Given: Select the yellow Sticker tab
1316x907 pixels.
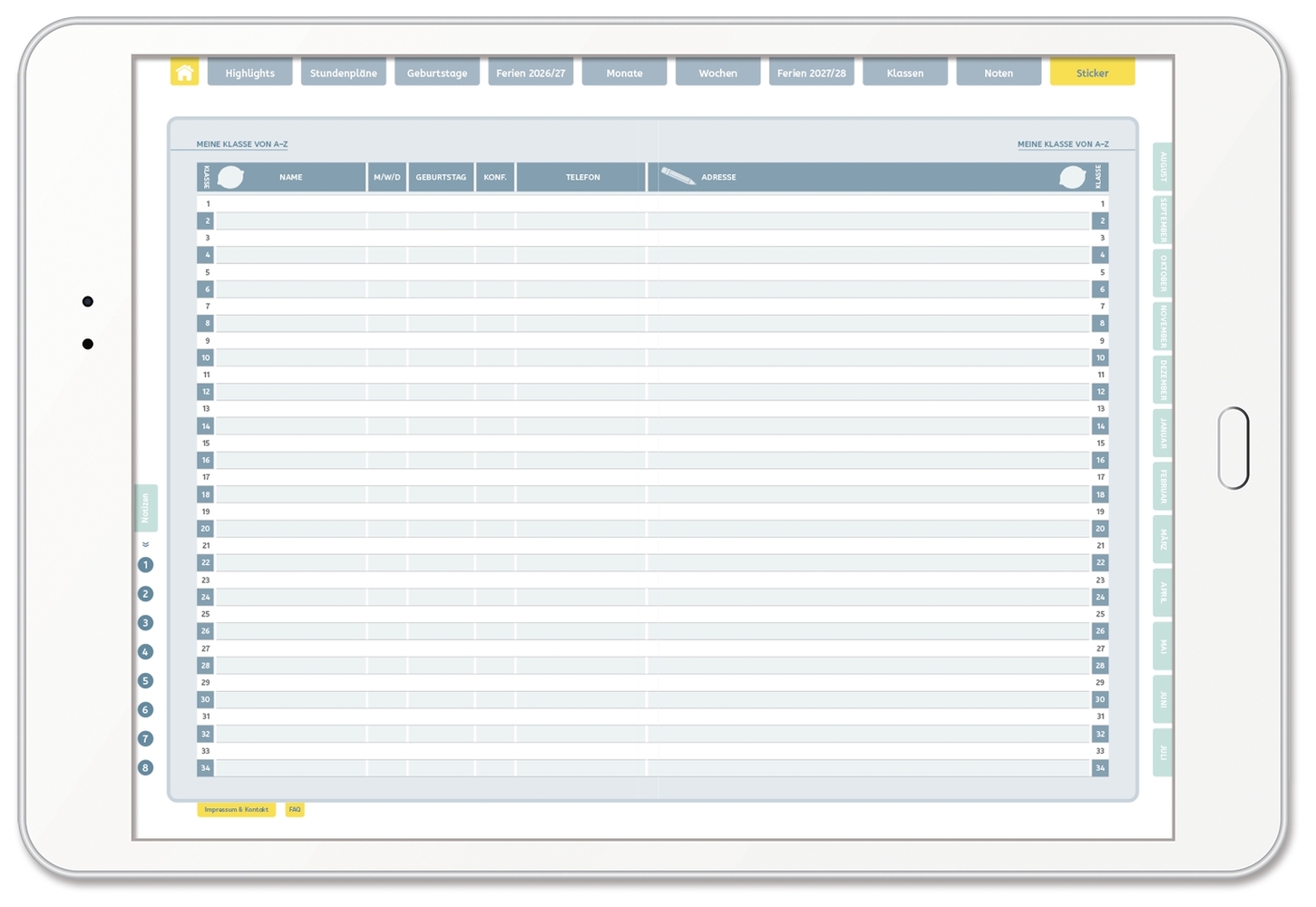Looking at the screenshot, I should coord(1092,73).
